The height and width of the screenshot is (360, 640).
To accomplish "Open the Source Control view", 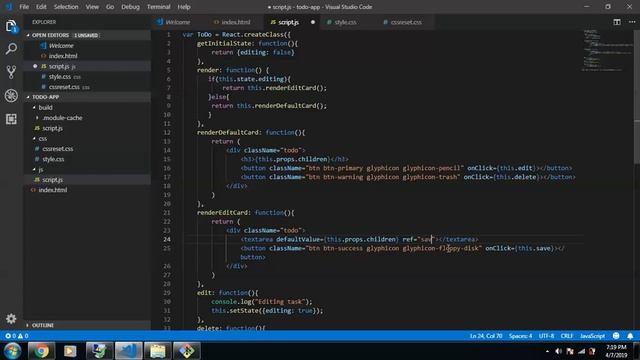I will pyautogui.click(x=11, y=72).
